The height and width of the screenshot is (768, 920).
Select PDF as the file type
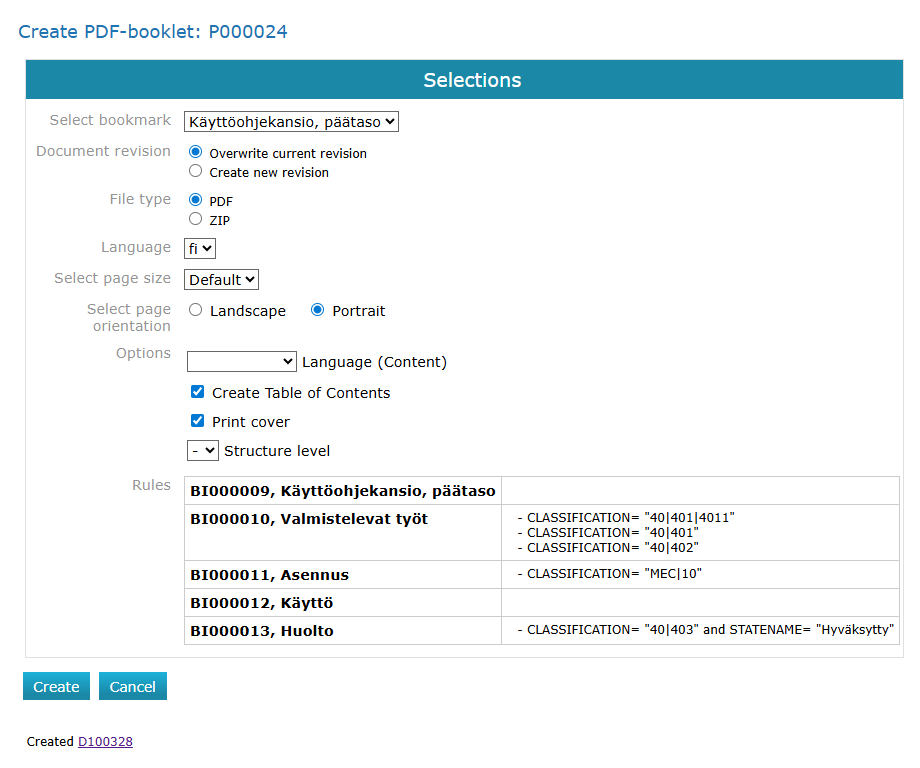click(196, 199)
